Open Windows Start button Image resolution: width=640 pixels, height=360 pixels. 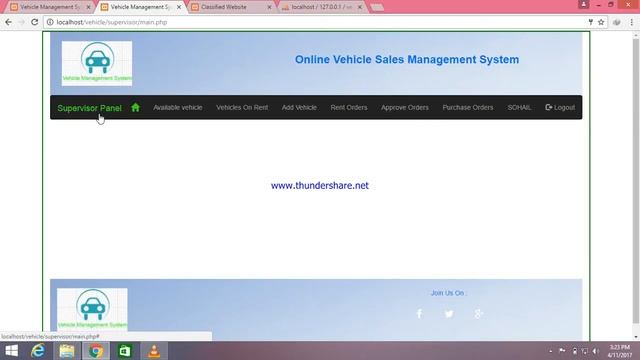point(11,351)
